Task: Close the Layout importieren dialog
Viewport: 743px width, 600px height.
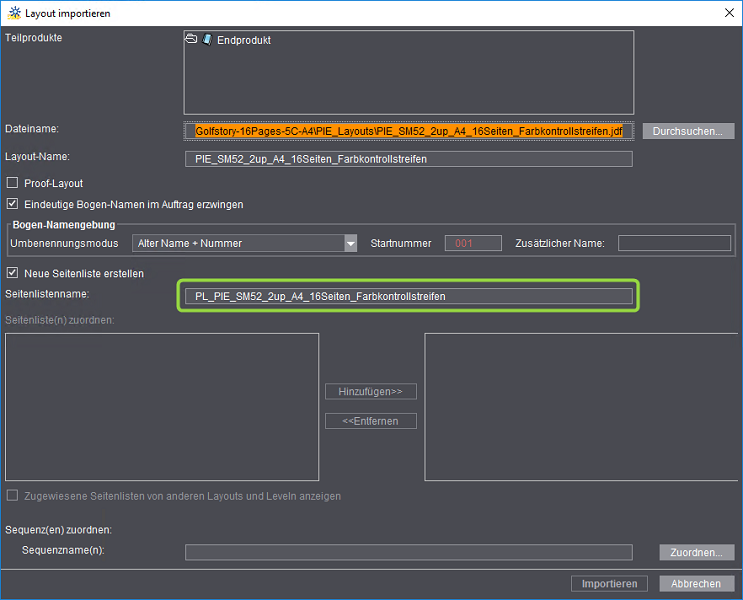Action: [727, 13]
